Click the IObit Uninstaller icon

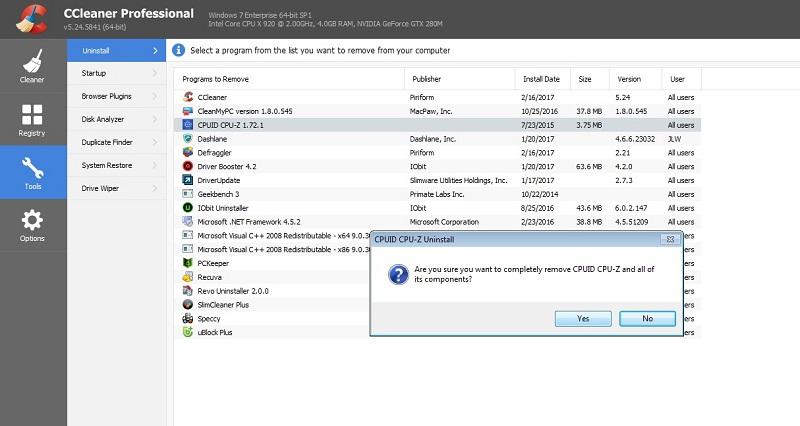[188, 208]
